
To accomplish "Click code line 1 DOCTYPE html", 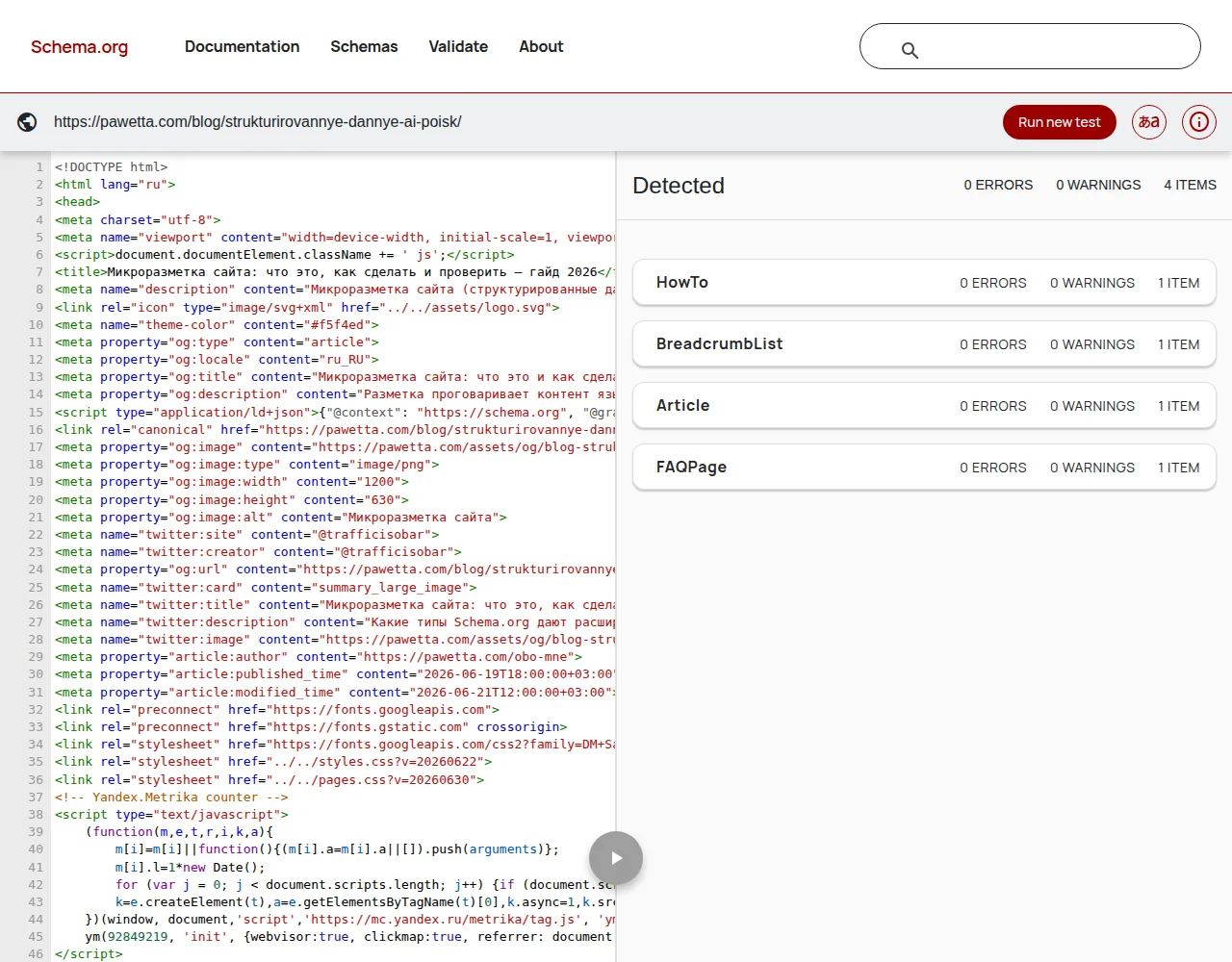I will (x=111, y=166).
